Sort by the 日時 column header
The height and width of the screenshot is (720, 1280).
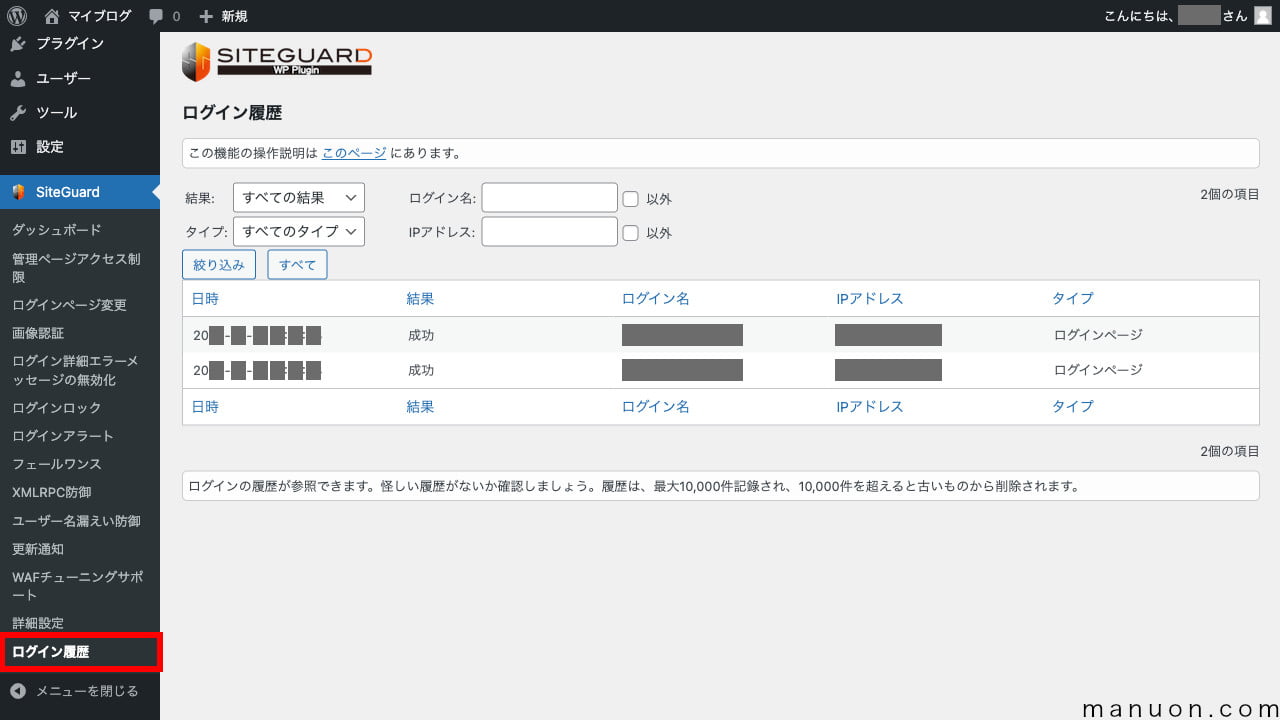coord(205,299)
